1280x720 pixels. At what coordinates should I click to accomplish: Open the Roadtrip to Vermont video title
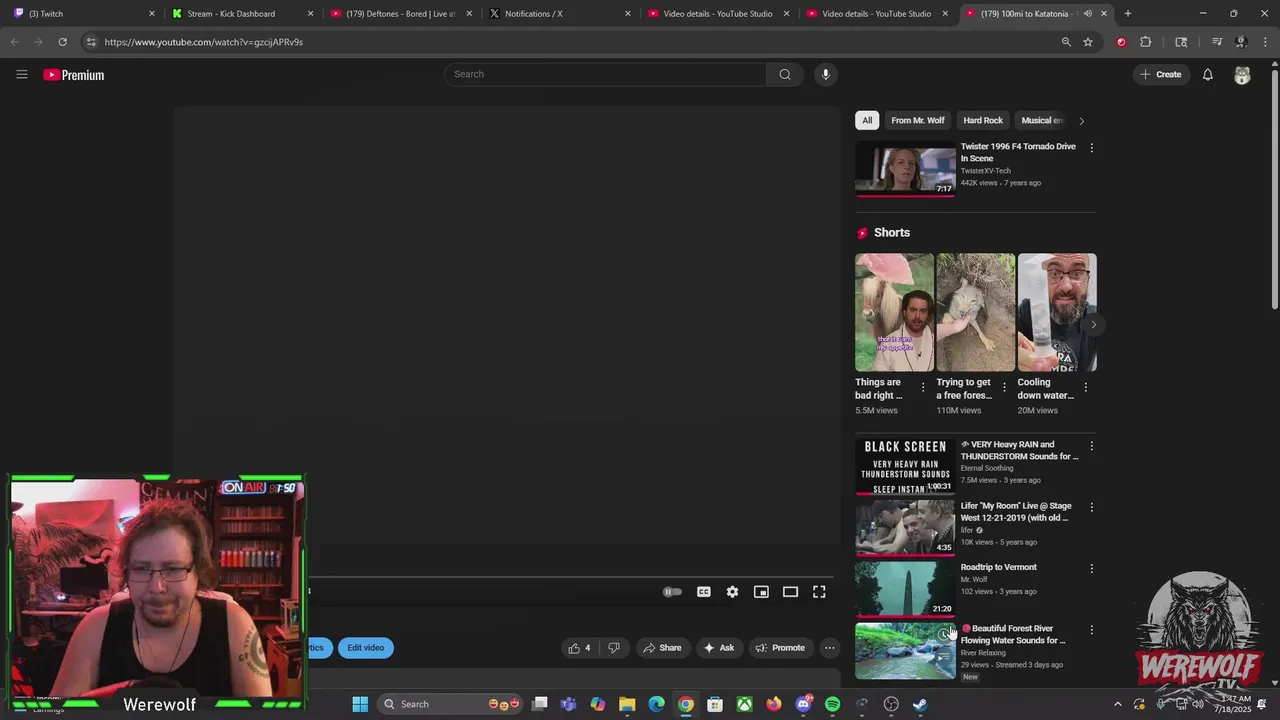(x=998, y=567)
